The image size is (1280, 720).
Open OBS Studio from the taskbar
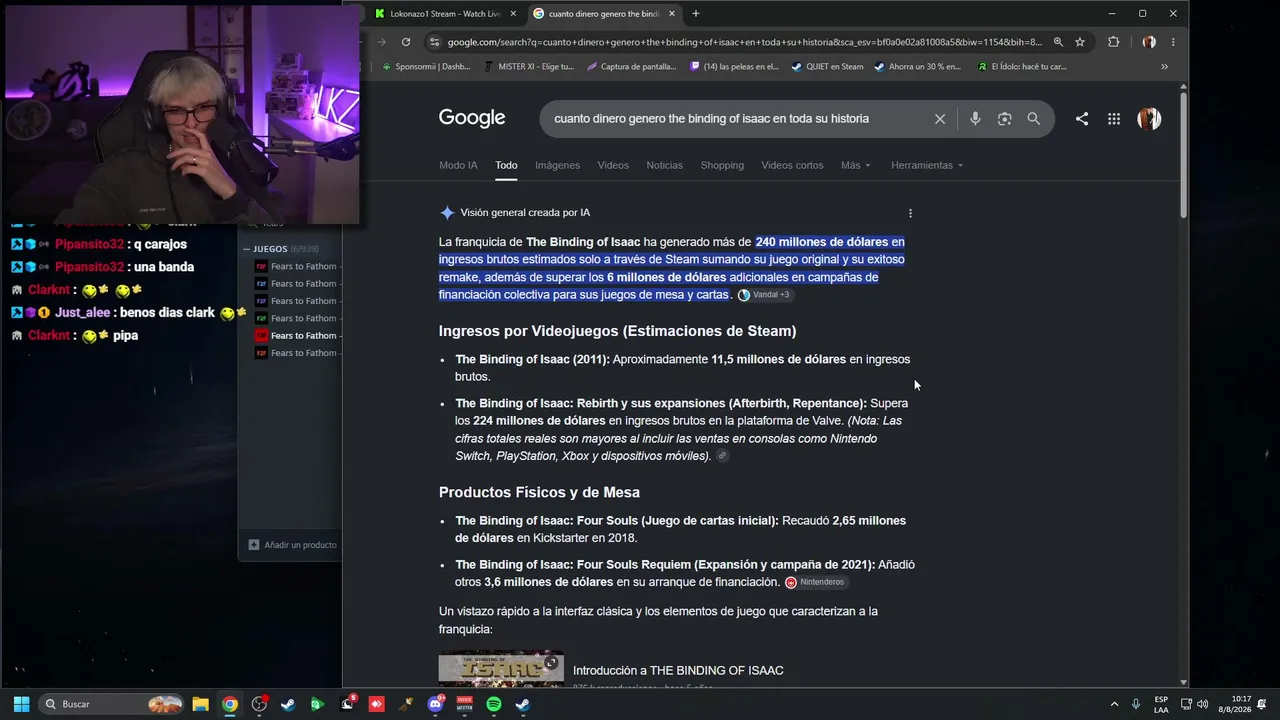pos(259,704)
